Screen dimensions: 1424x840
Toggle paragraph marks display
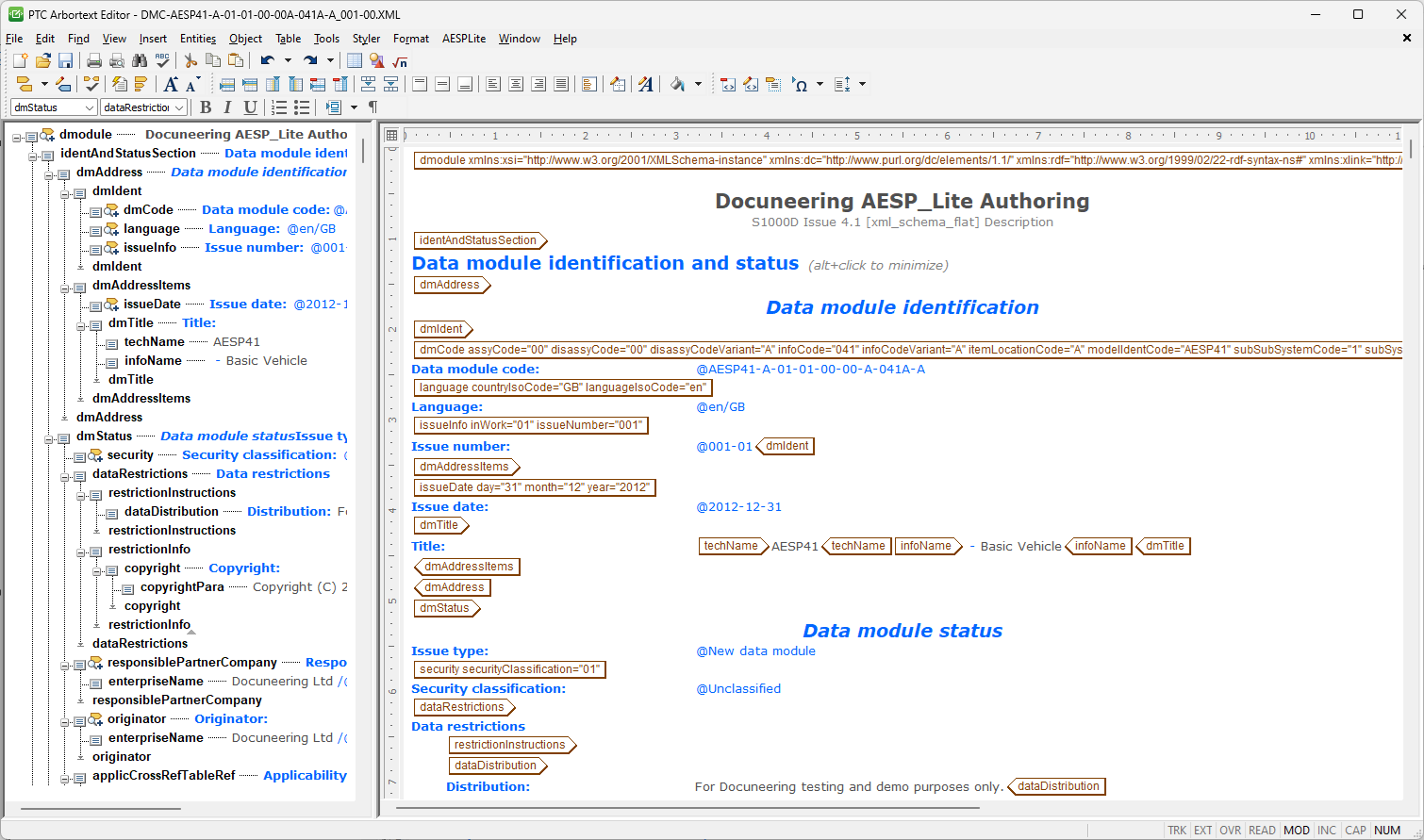click(373, 107)
